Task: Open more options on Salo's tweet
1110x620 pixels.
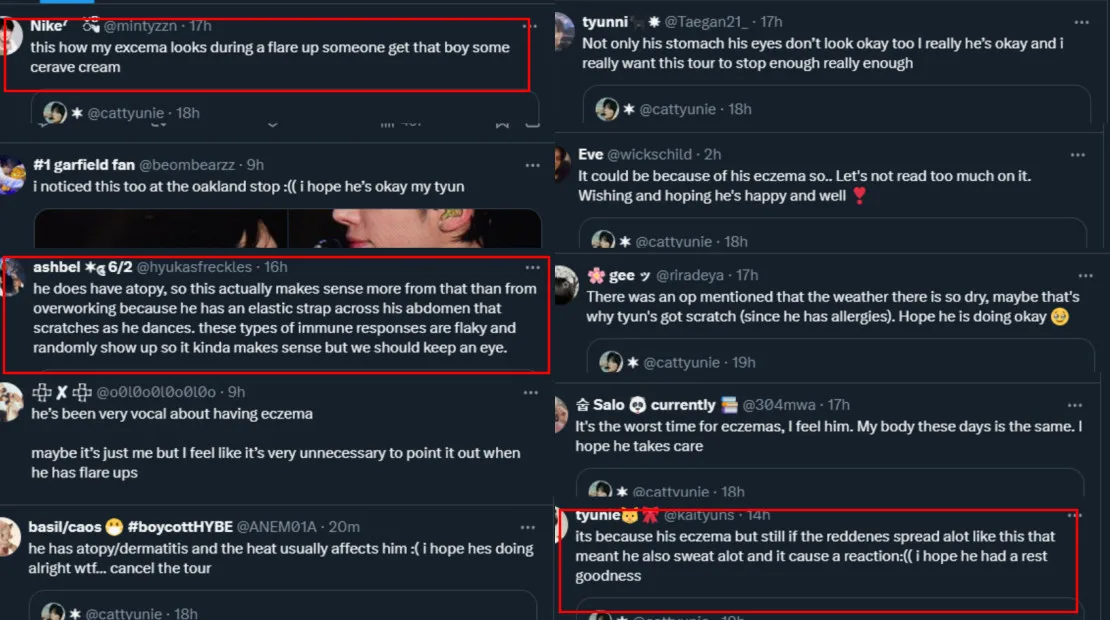Action: pyautogui.click(x=1075, y=405)
